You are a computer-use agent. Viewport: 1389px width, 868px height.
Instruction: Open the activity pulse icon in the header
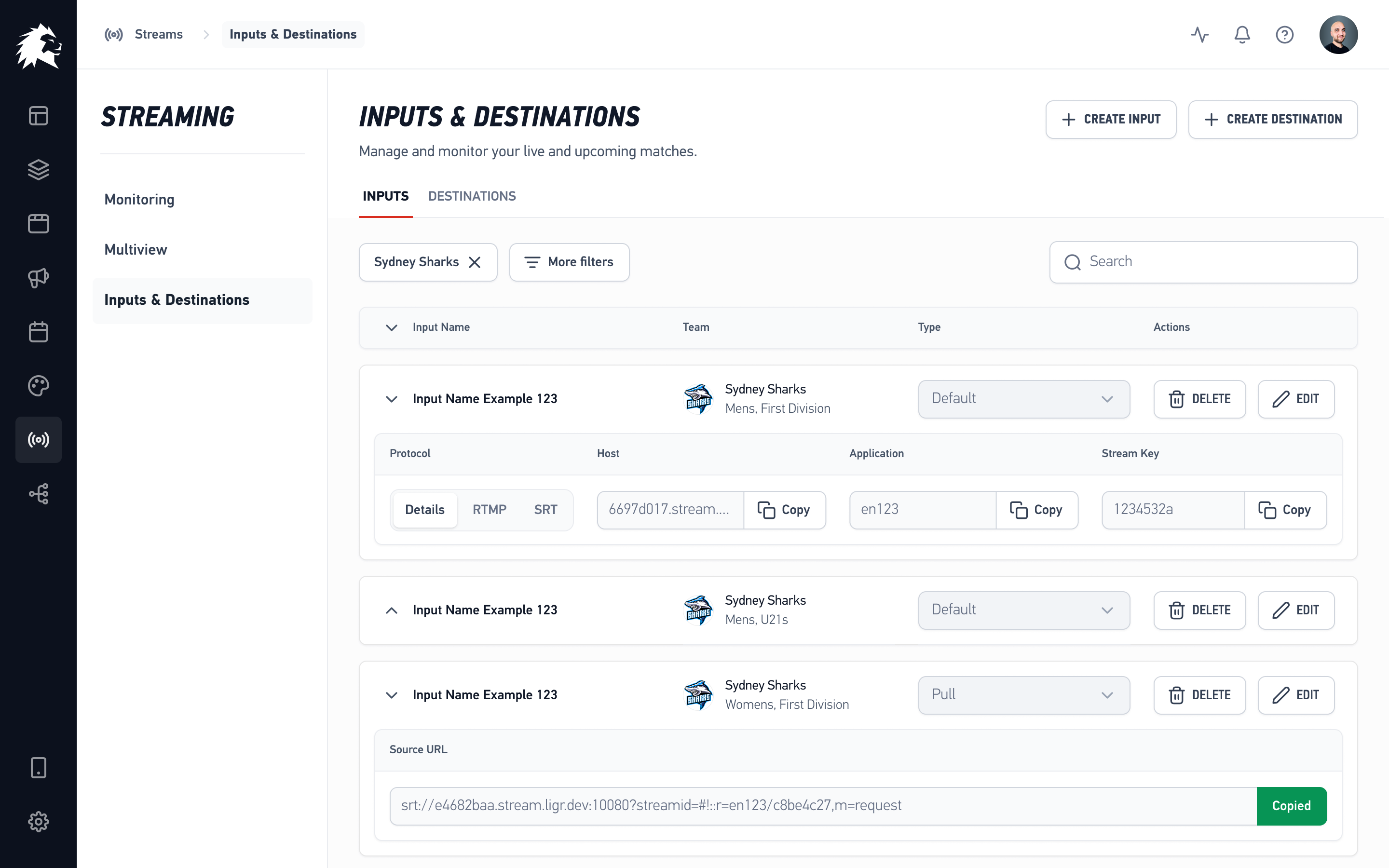point(1199,34)
